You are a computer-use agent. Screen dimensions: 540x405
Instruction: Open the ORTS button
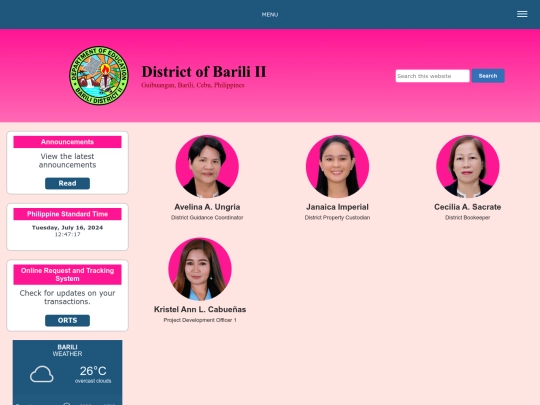68,320
